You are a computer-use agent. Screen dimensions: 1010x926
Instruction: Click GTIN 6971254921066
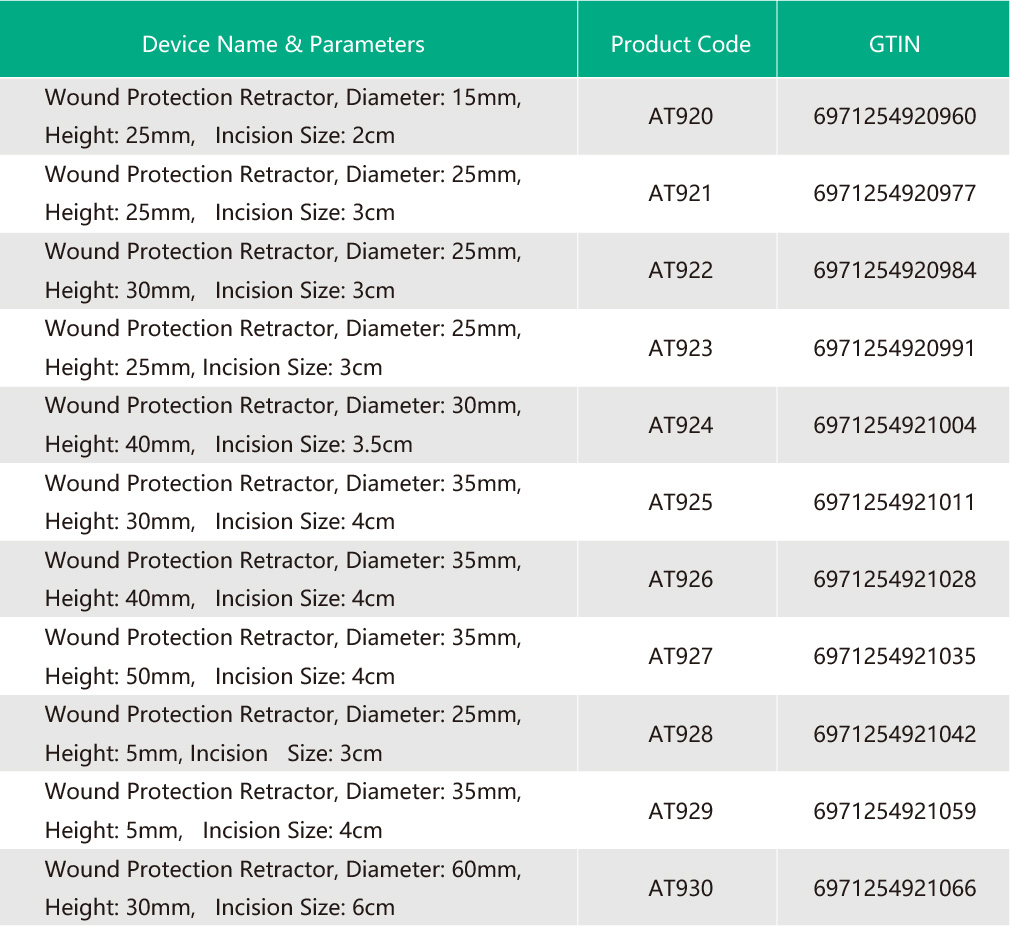[x=895, y=889]
